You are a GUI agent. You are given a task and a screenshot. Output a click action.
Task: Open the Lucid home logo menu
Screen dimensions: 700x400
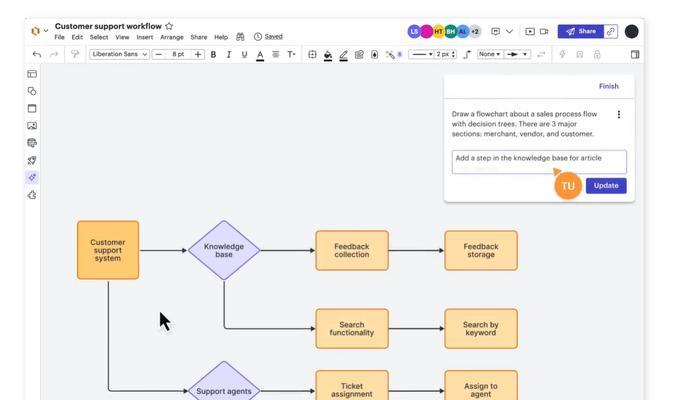35,31
